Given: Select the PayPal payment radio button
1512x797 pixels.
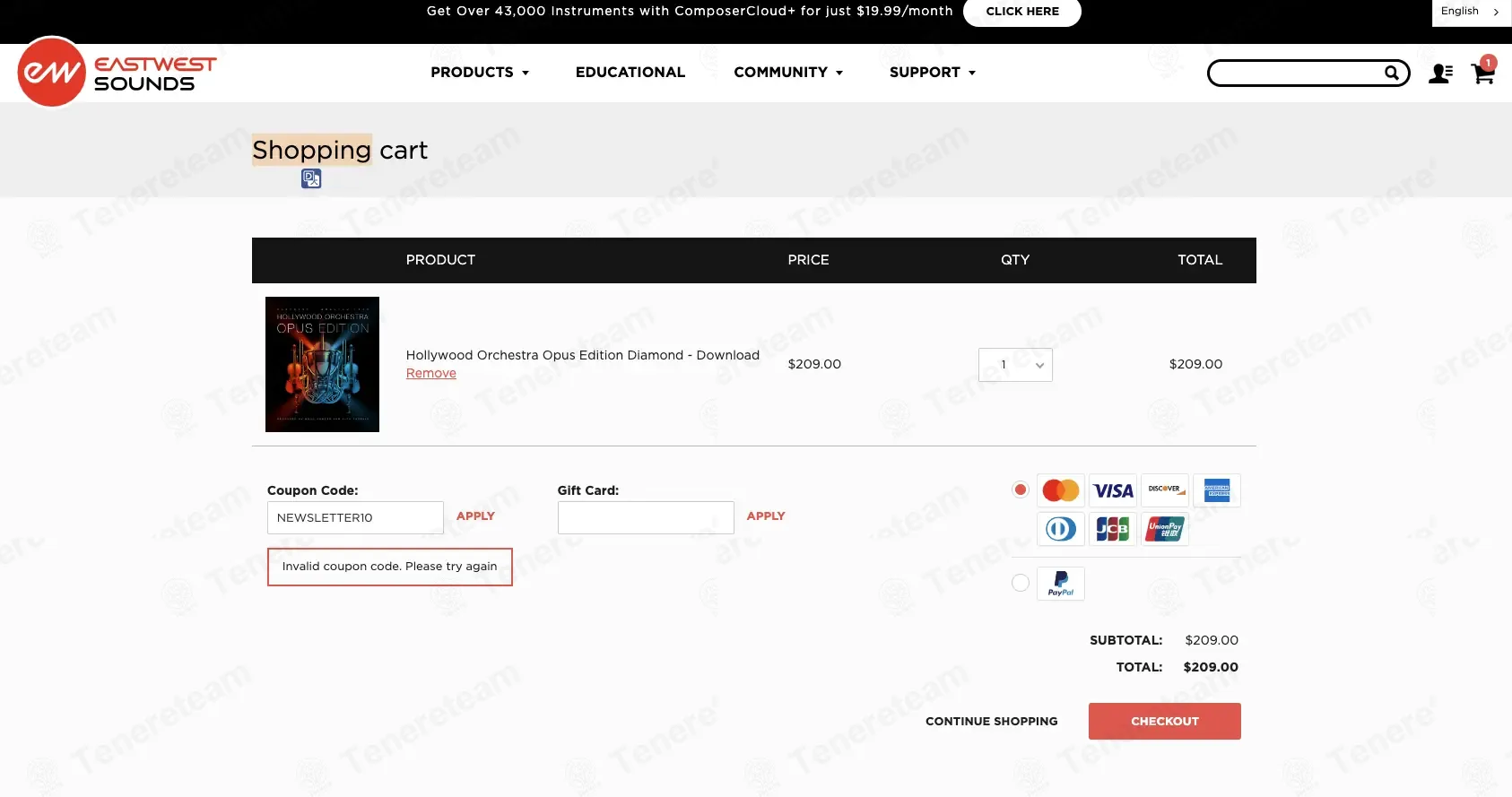Looking at the screenshot, I should click(x=1021, y=583).
